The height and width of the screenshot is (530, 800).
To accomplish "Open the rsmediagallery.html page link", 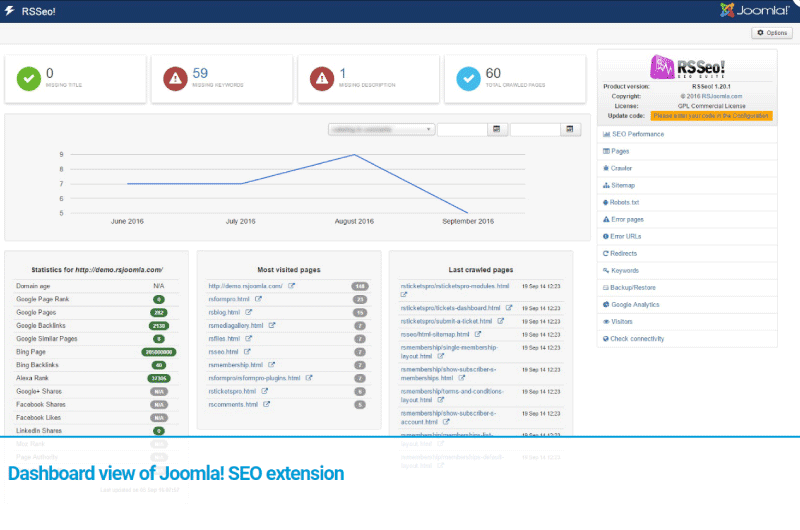I will coord(236,325).
